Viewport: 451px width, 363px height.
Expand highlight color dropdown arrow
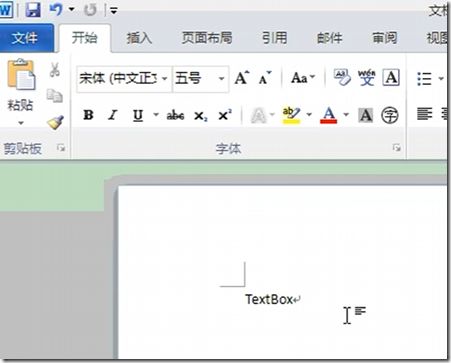(309, 115)
